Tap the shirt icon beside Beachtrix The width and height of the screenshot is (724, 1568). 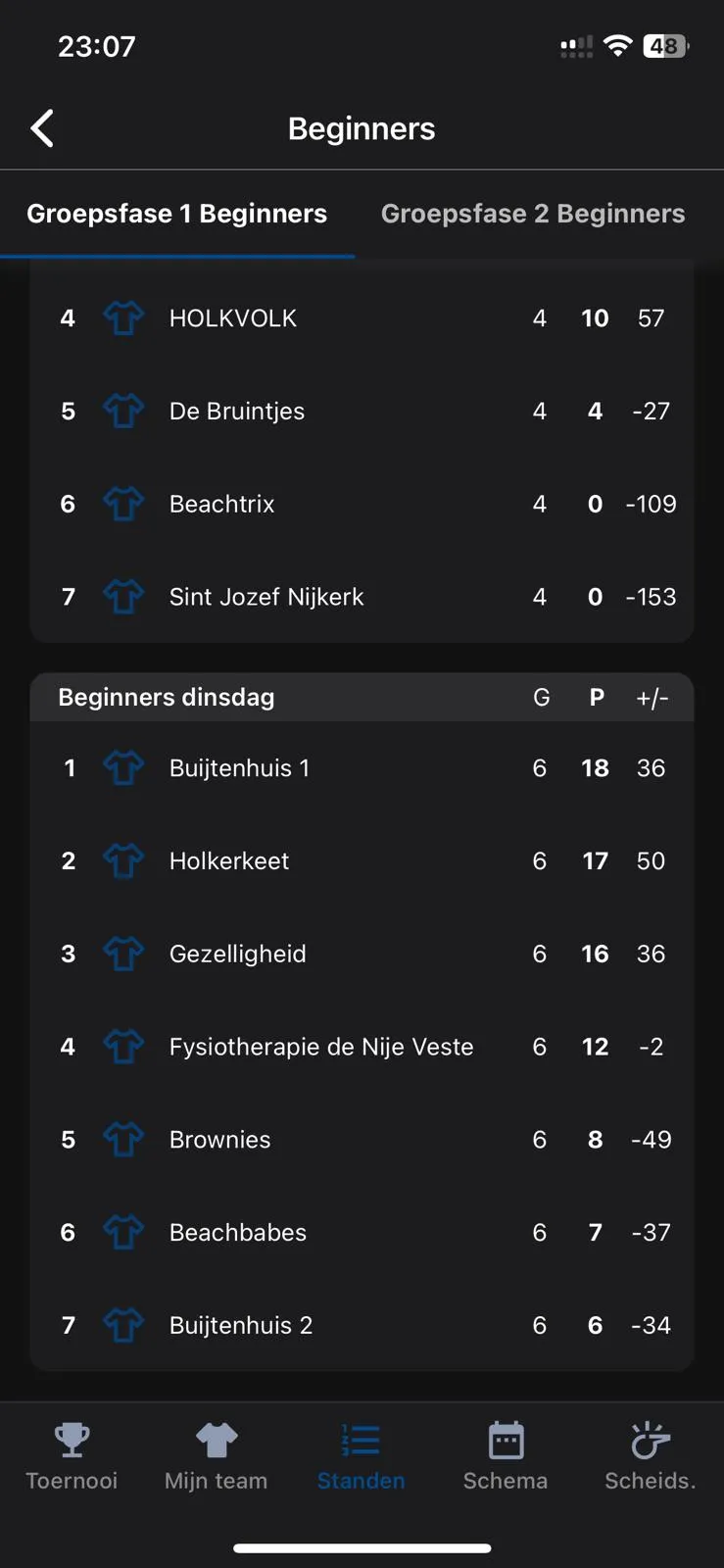coord(123,504)
